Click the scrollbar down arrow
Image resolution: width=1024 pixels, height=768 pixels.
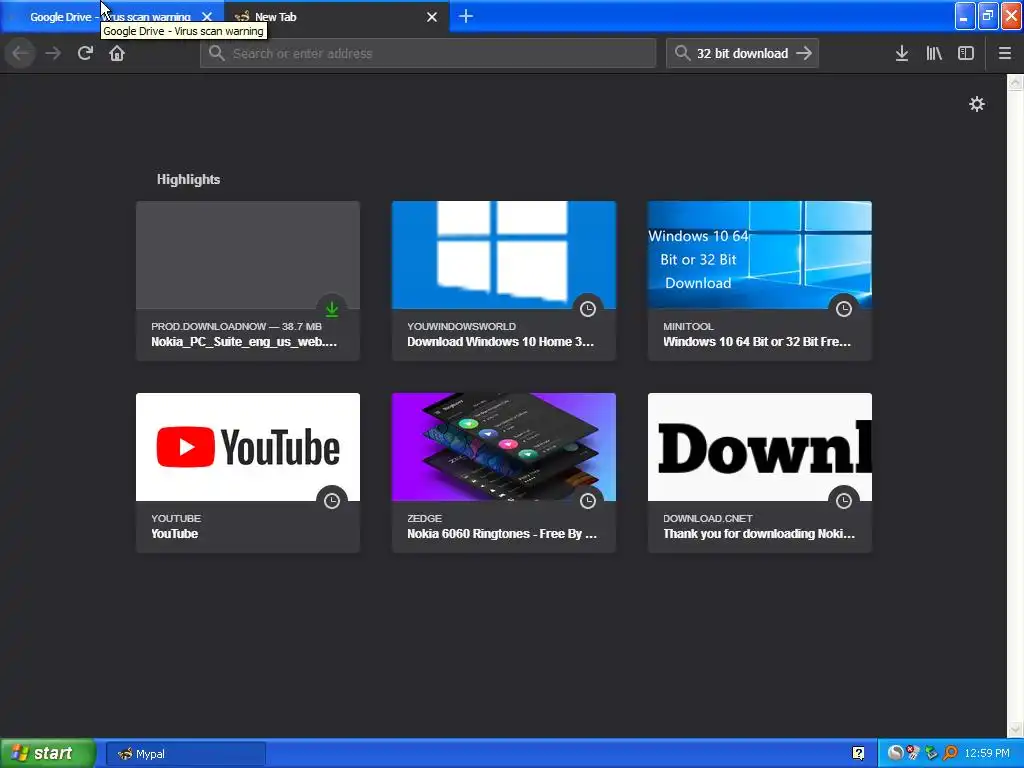[1015, 728]
